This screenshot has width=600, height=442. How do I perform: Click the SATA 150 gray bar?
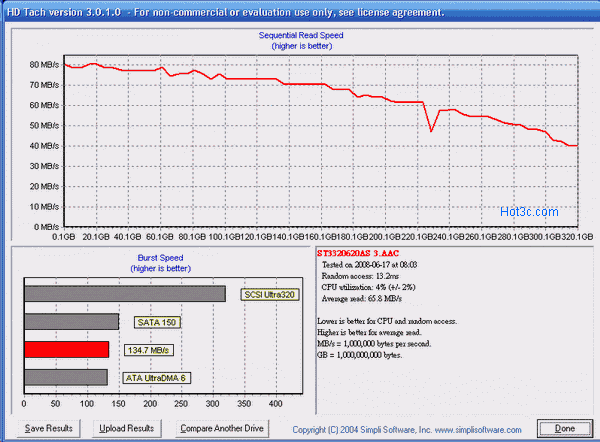71,322
